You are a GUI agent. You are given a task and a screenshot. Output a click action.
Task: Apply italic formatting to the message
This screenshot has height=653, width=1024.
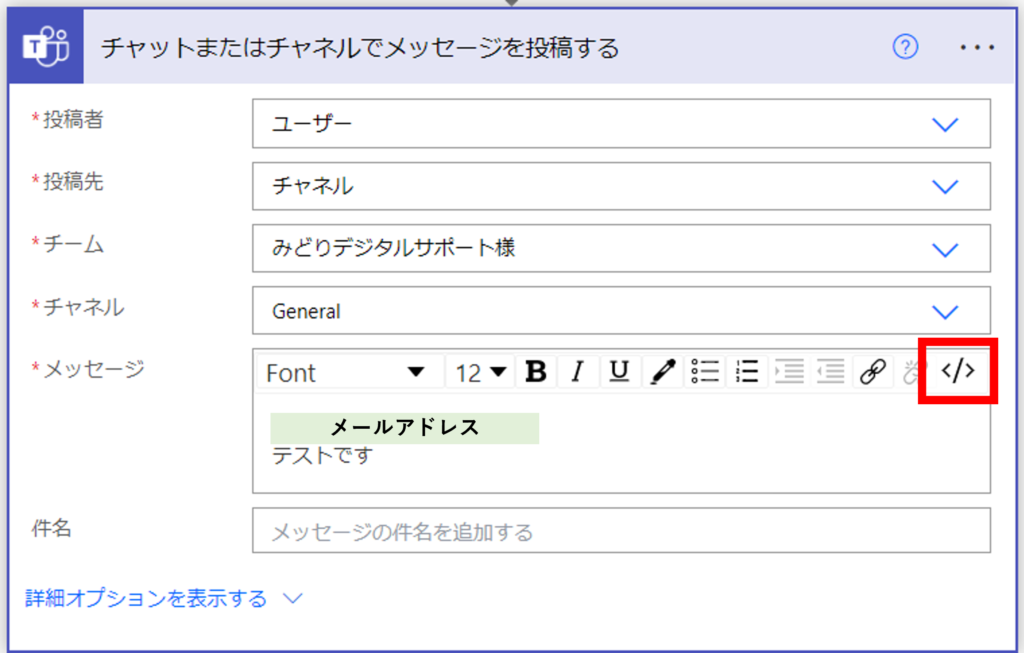[x=578, y=371]
